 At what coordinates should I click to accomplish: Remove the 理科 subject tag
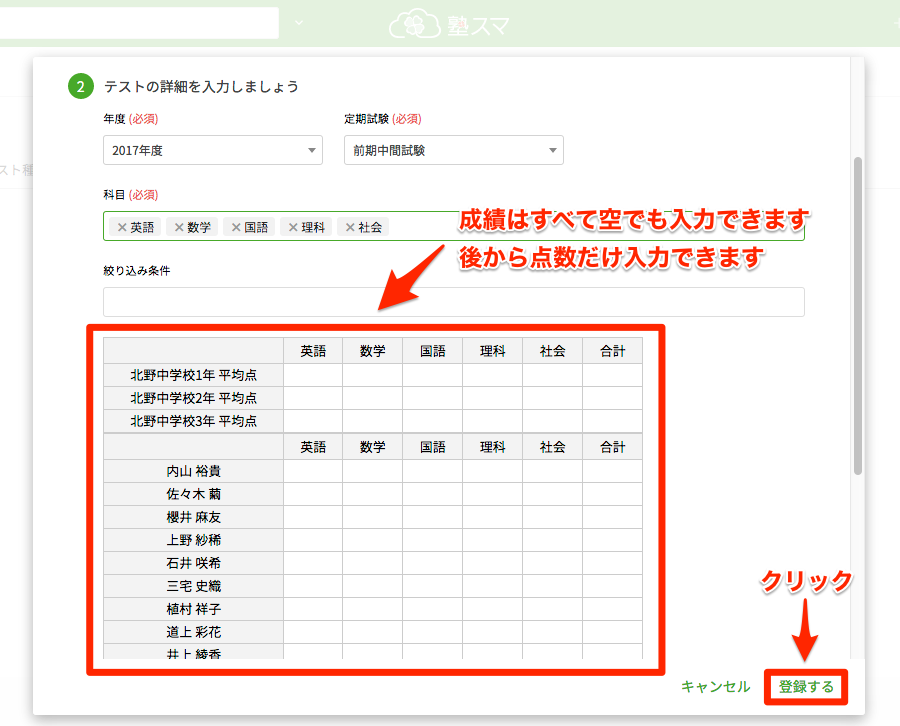coord(293,228)
